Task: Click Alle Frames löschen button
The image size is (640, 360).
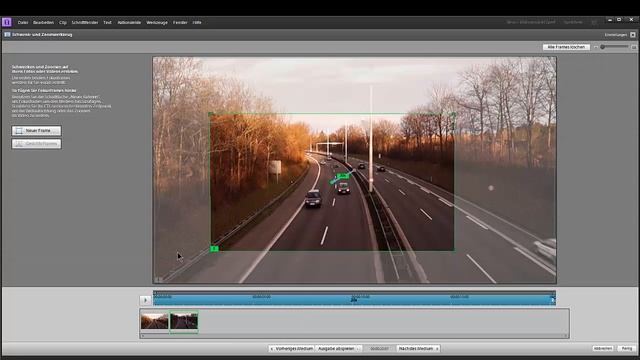Action: coord(566,47)
